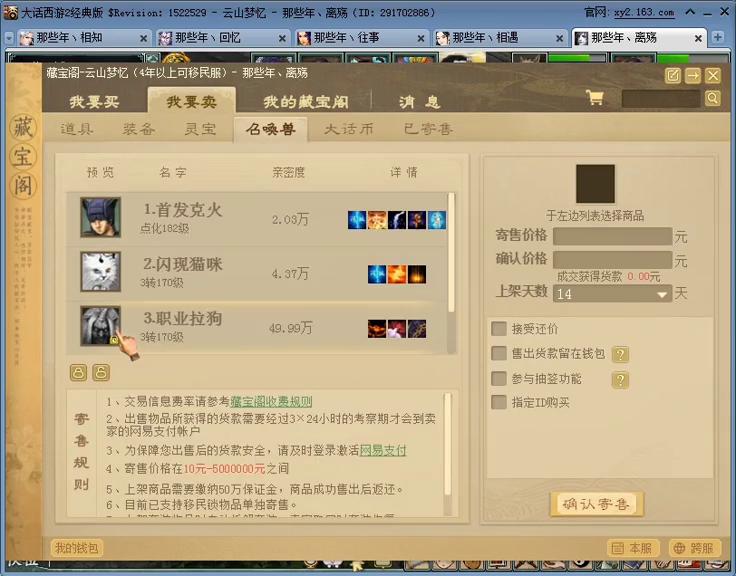Add a new character tab with plus icon
This screenshot has height=576, width=736.
click(x=717, y=37)
